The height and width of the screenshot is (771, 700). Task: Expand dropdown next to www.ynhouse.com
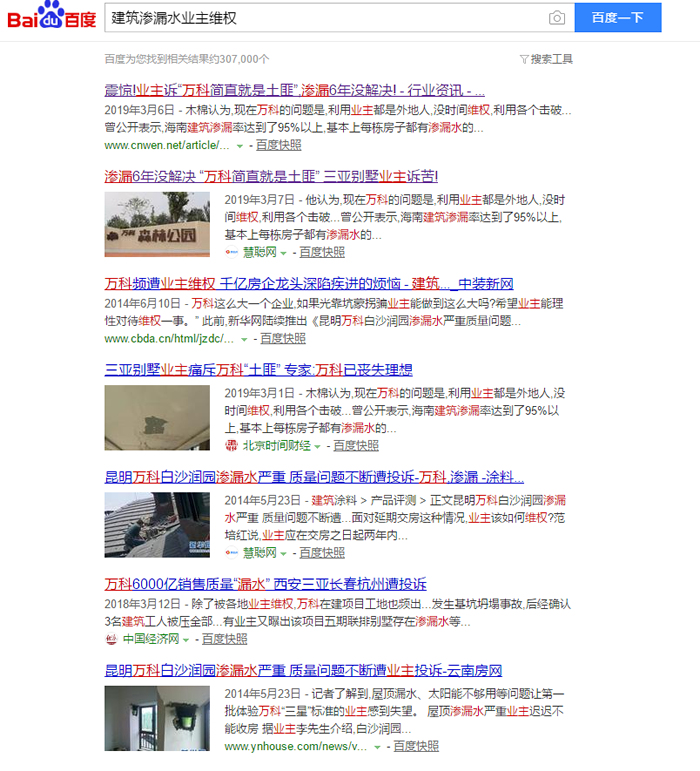point(377,747)
